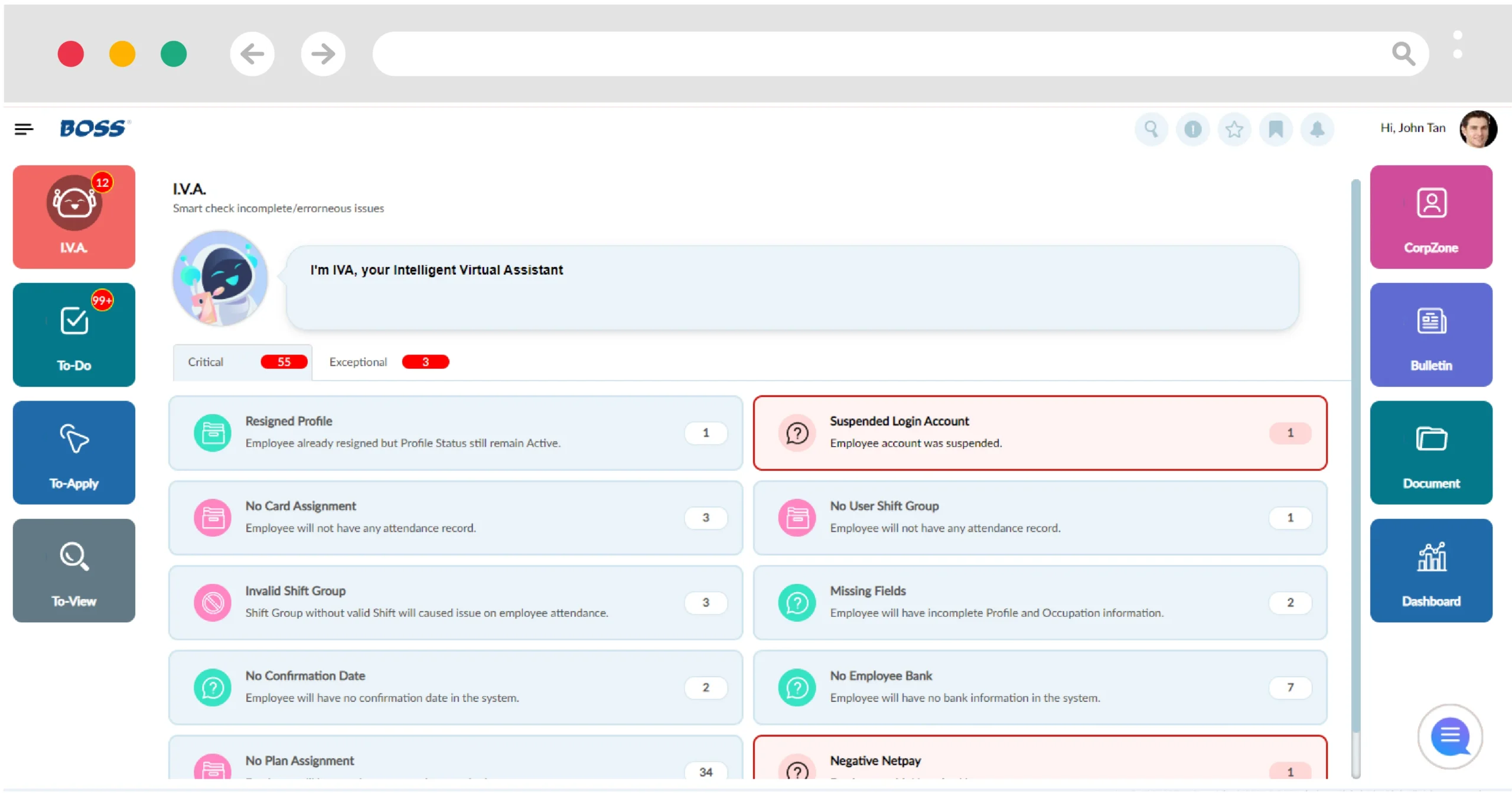Image resolution: width=1512 pixels, height=793 pixels.
Task: Open the Dashboard tile
Action: [x=1431, y=570]
